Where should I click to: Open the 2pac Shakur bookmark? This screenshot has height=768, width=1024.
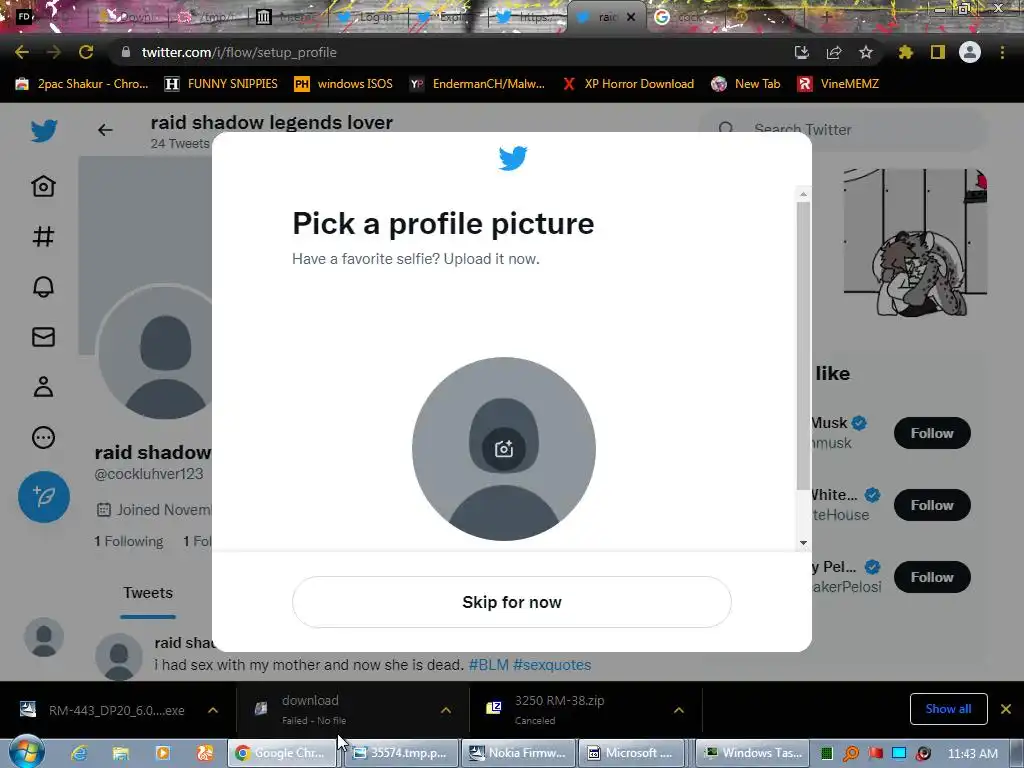(x=82, y=84)
